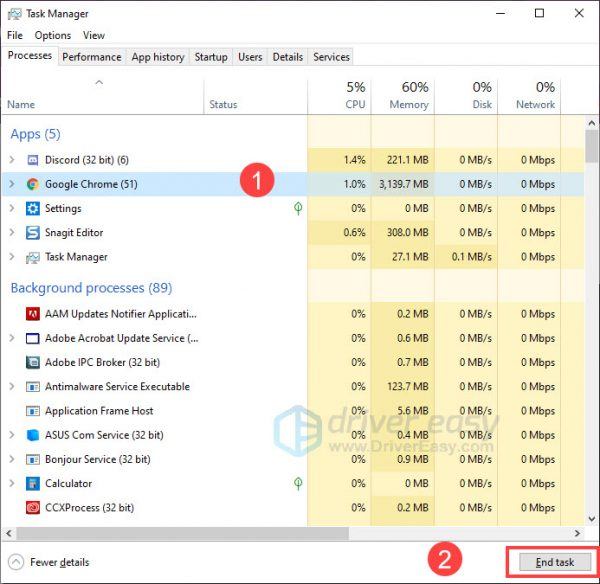Expand the Task Manager process group
Viewport: 600px width, 584px height.
[12, 257]
